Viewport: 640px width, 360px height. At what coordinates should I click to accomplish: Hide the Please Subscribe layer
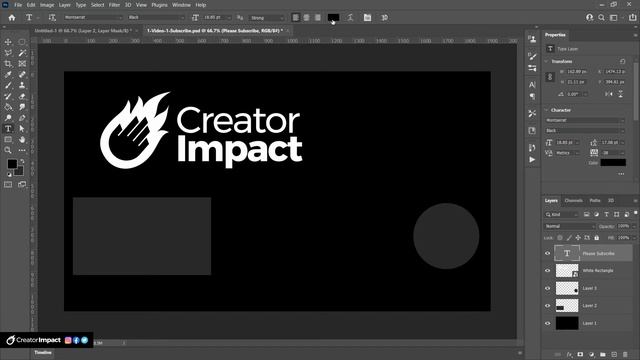[x=548, y=253]
